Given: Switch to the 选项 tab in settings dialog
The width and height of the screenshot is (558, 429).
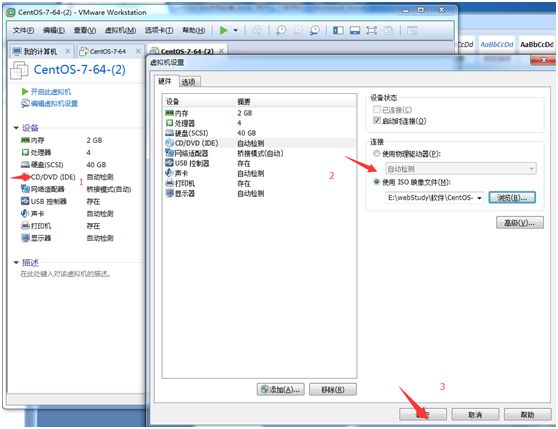Looking at the screenshot, I should (x=189, y=82).
